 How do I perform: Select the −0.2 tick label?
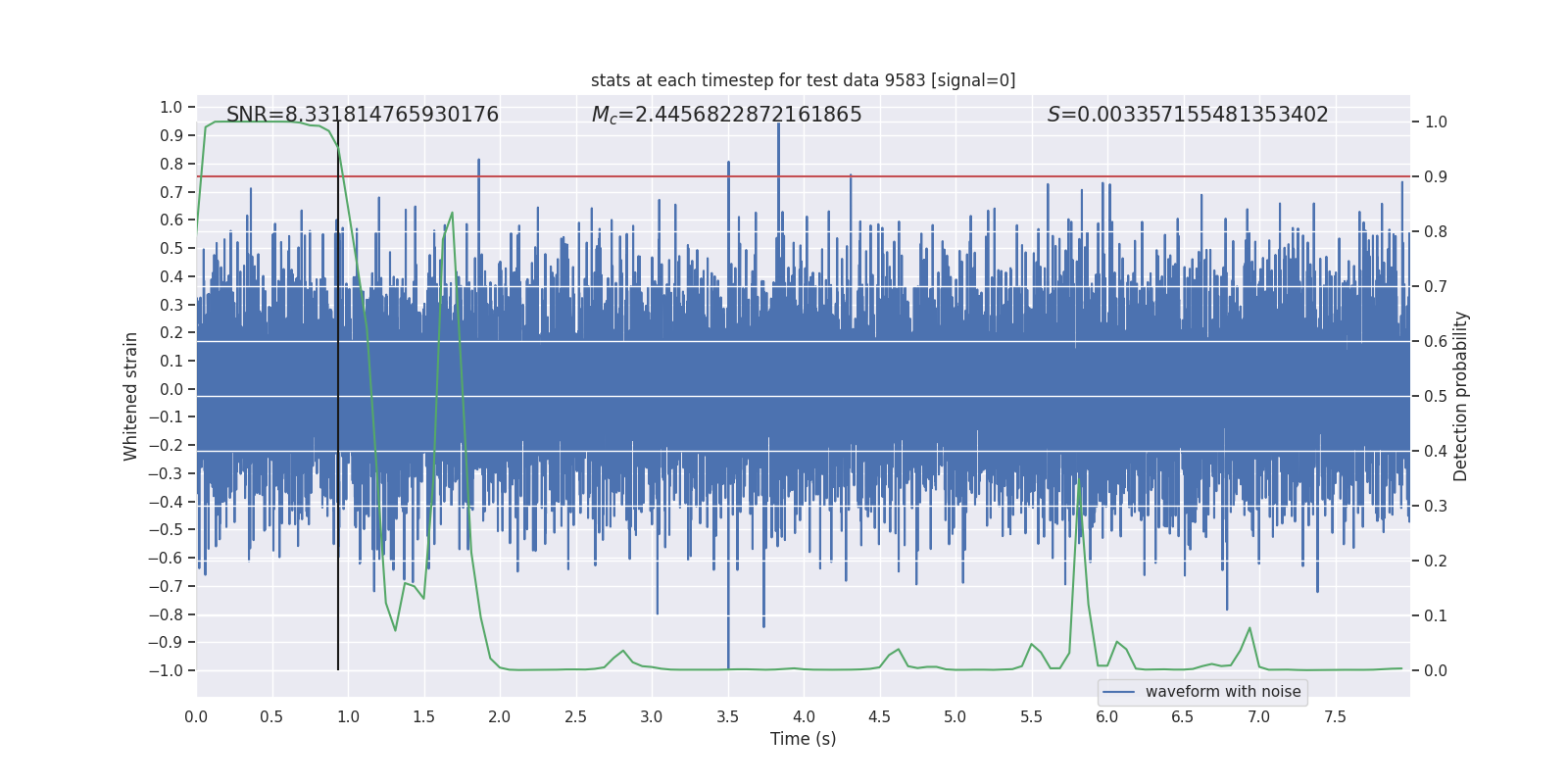pyautogui.click(x=166, y=446)
